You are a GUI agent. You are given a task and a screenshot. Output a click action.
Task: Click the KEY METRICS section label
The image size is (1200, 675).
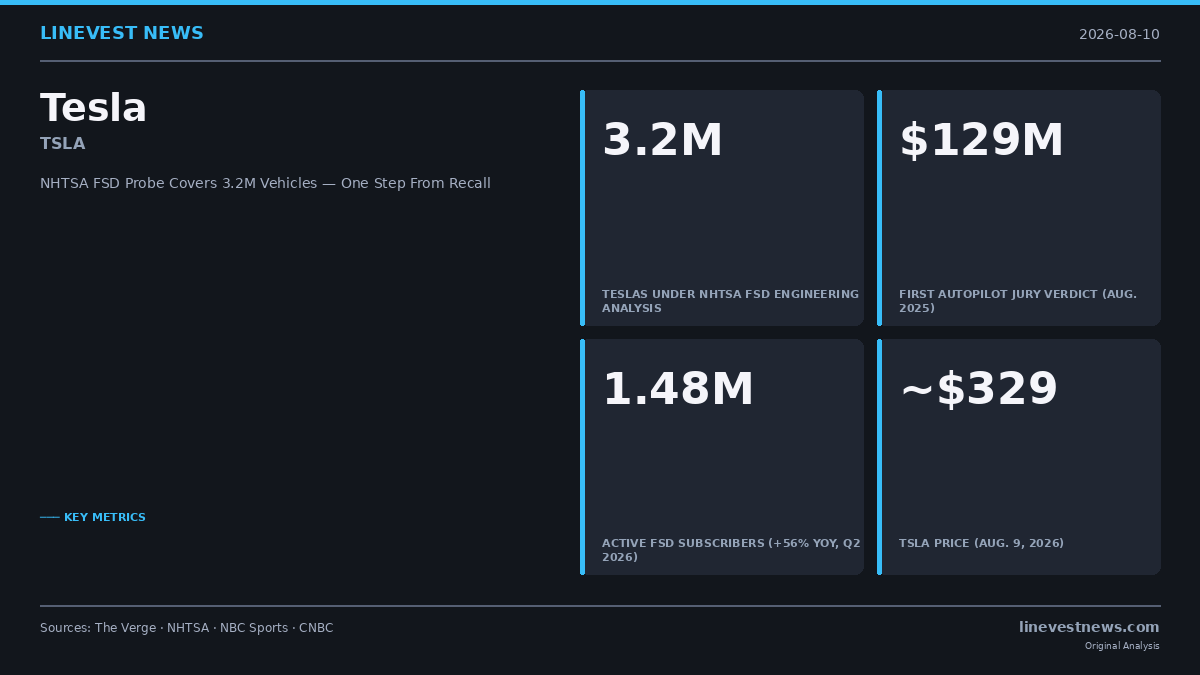point(93,518)
